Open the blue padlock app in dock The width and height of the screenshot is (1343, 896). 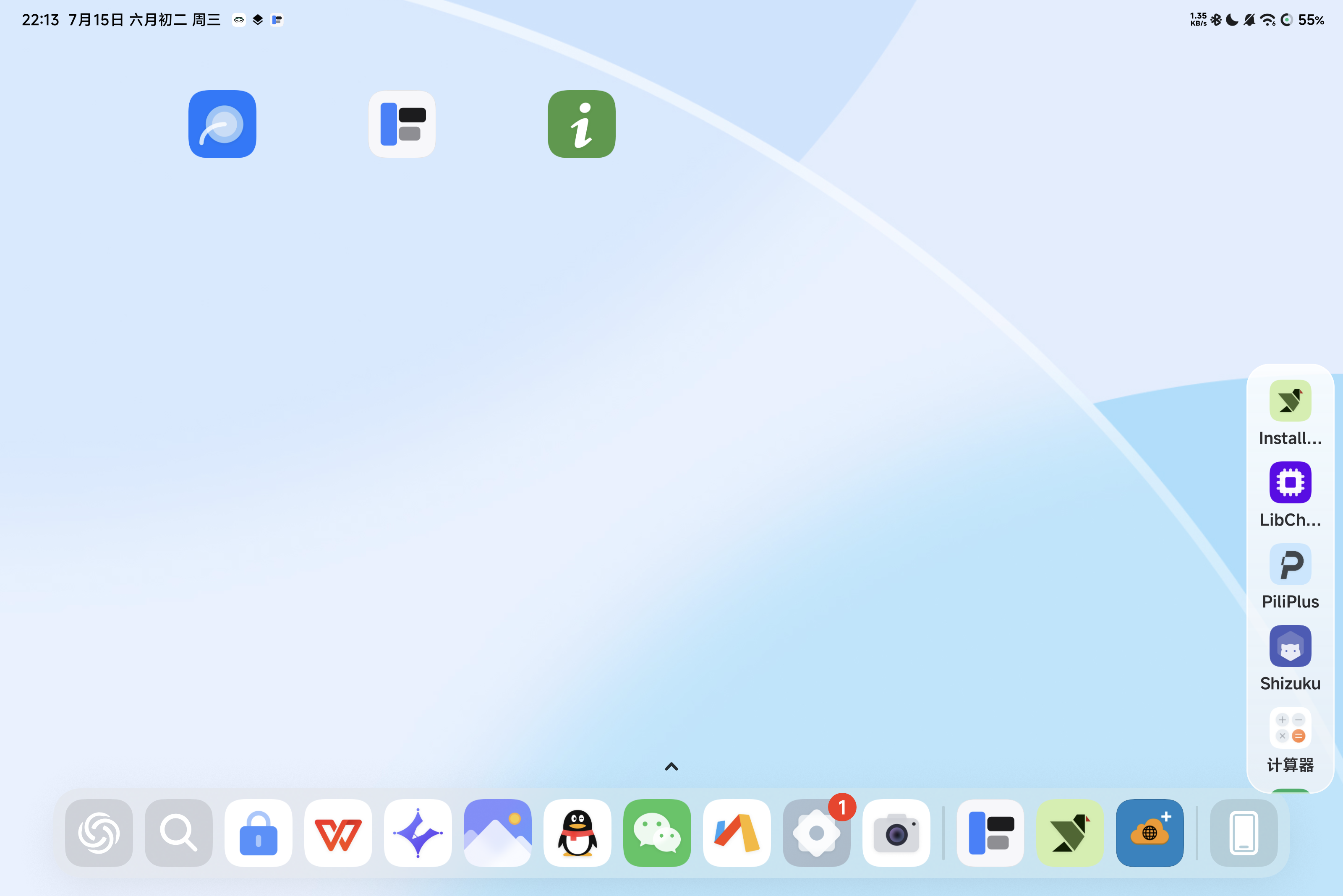coord(259,833)
